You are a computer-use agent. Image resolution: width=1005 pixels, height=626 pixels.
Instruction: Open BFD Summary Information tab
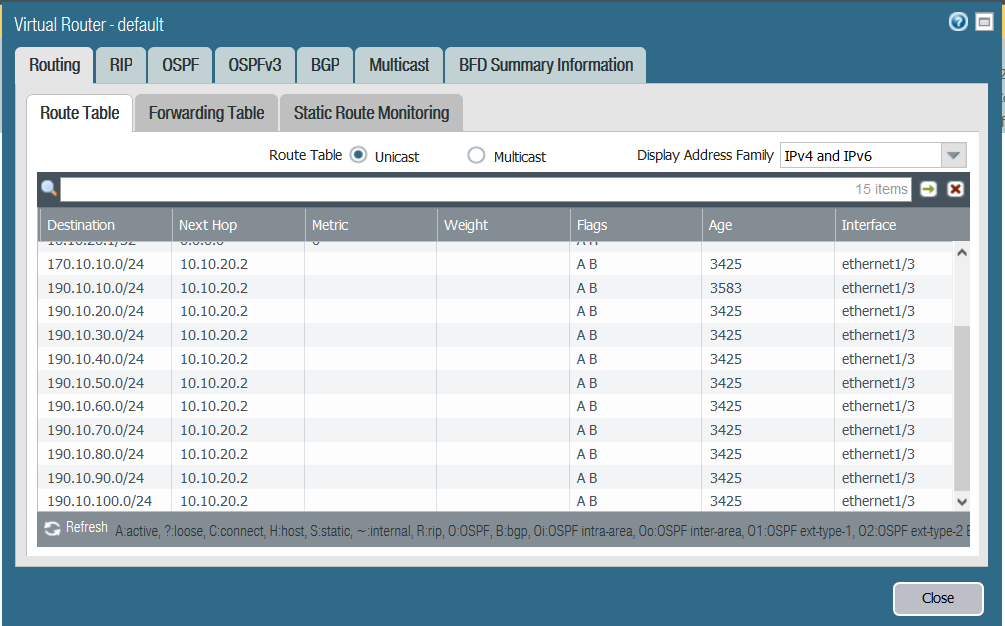click(545, 65)
